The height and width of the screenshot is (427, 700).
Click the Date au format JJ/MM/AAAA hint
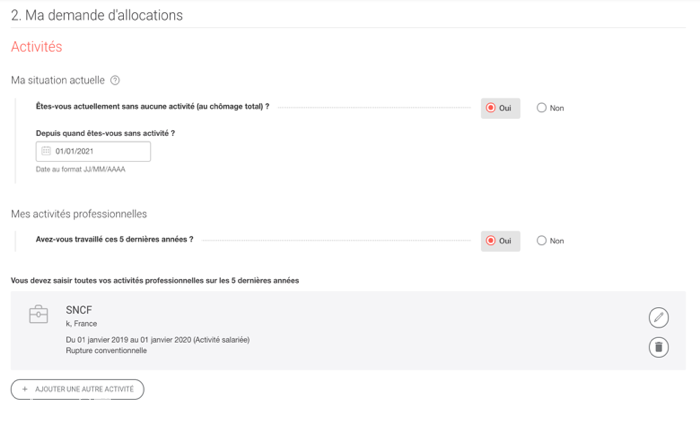80,169
